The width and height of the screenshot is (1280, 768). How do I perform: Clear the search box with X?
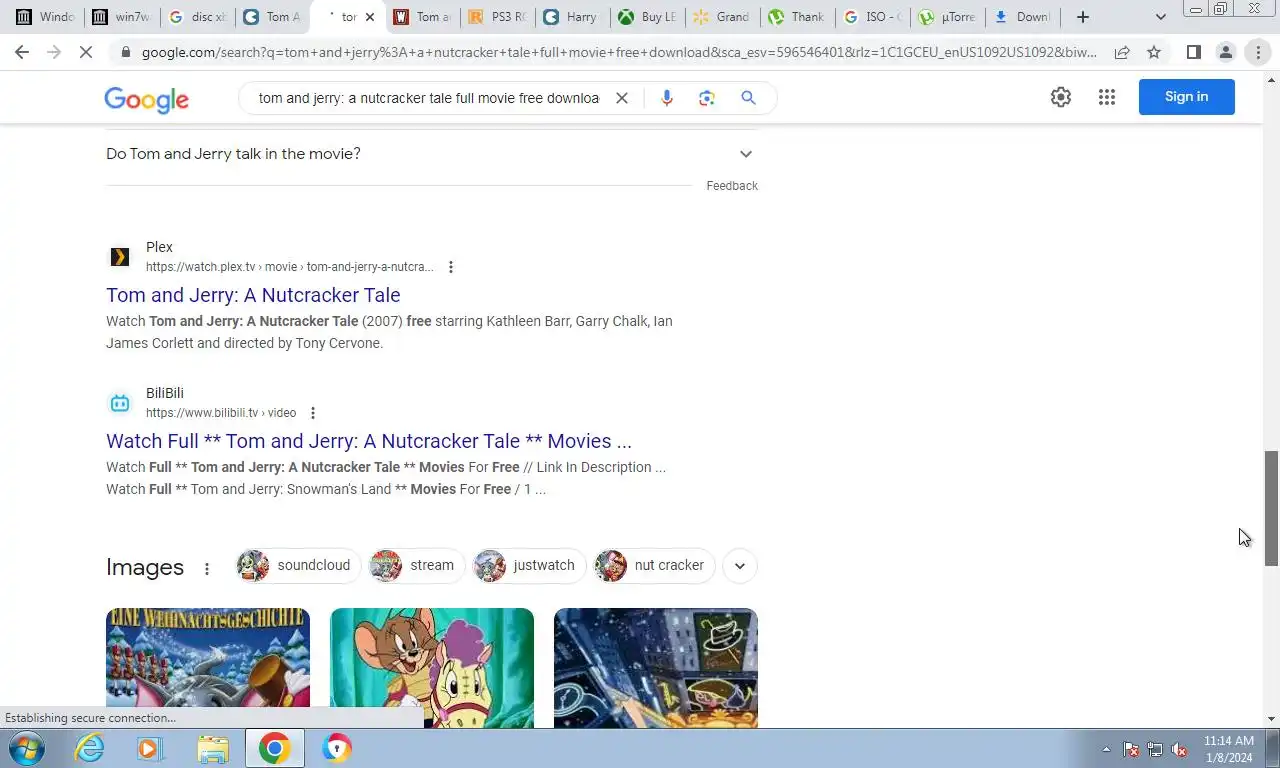pos(621,98)
